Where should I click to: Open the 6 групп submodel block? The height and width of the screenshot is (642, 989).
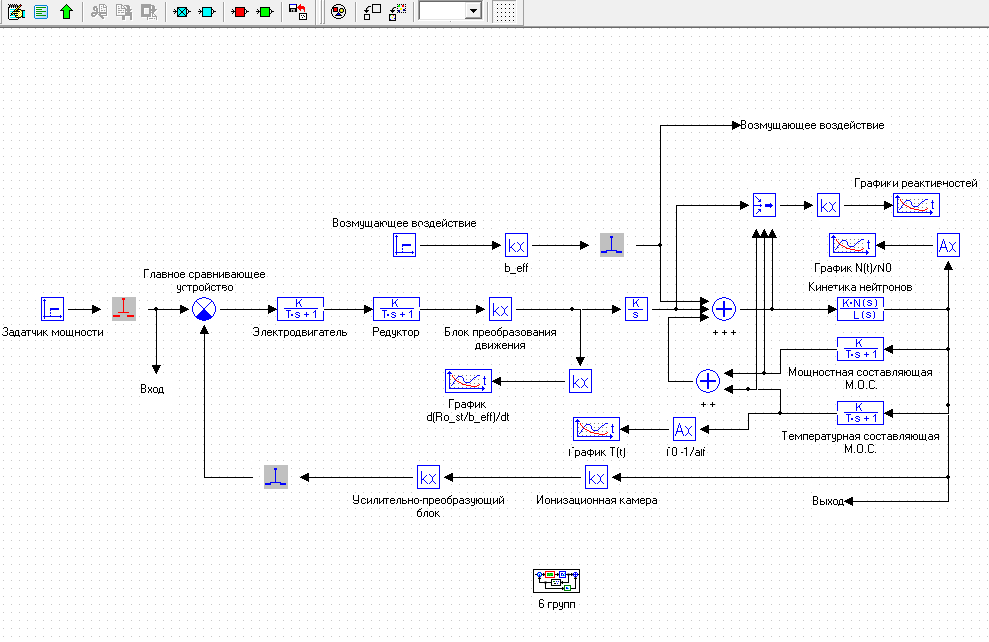click(x=556, y=581)
